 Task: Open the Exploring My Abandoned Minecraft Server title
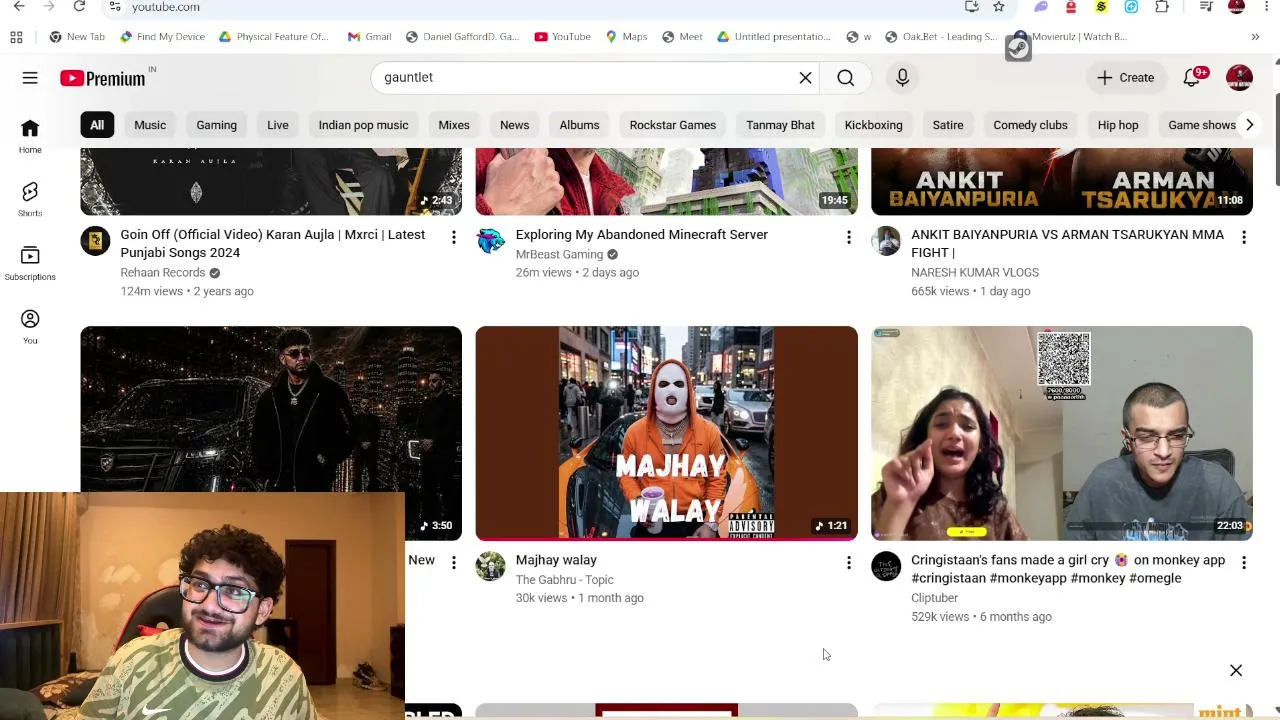coord(642,234)
